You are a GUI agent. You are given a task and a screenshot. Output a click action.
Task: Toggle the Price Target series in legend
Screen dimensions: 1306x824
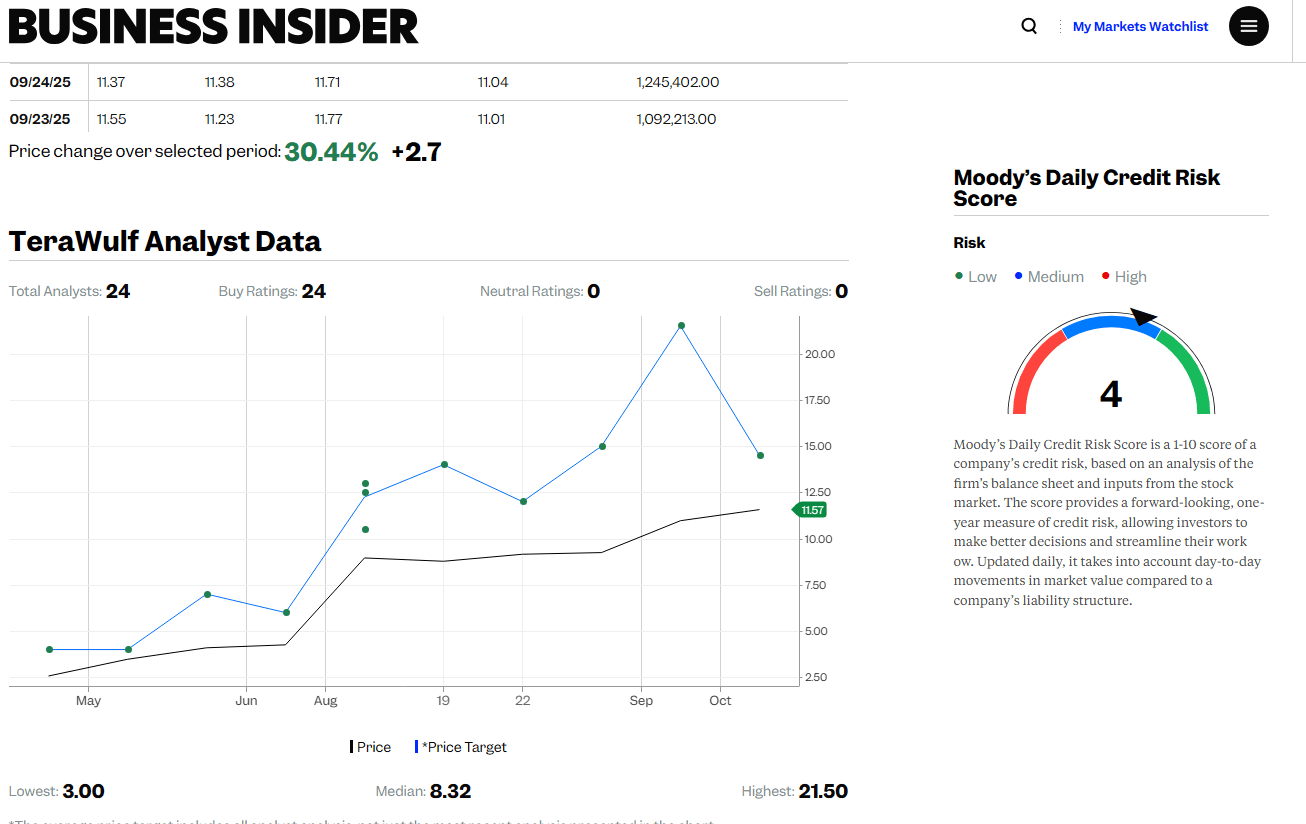click(462, 747)
